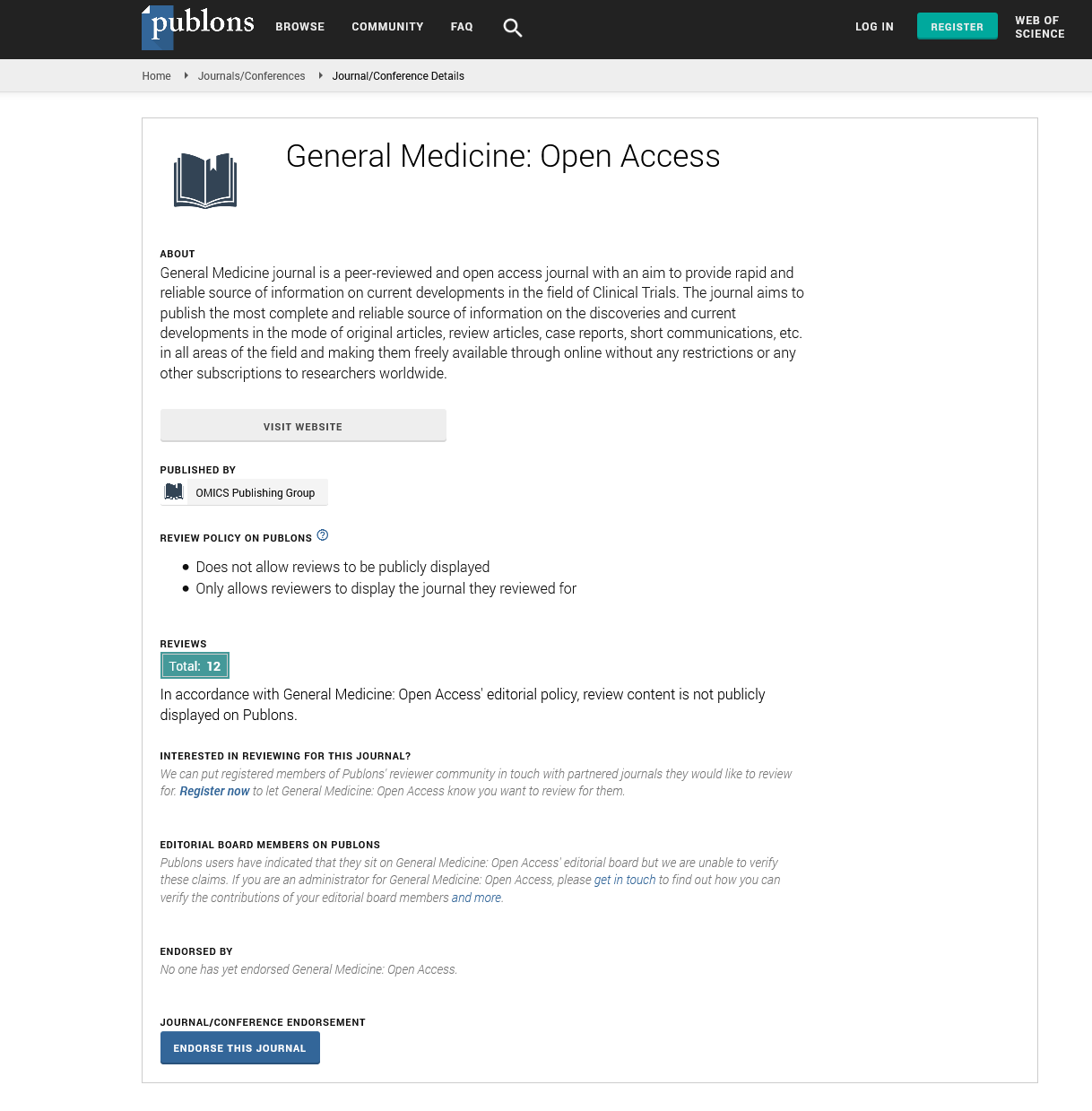1092x1111 pixels.
Task: Open the search magnifier icon
Action: [x=512, y=28]
